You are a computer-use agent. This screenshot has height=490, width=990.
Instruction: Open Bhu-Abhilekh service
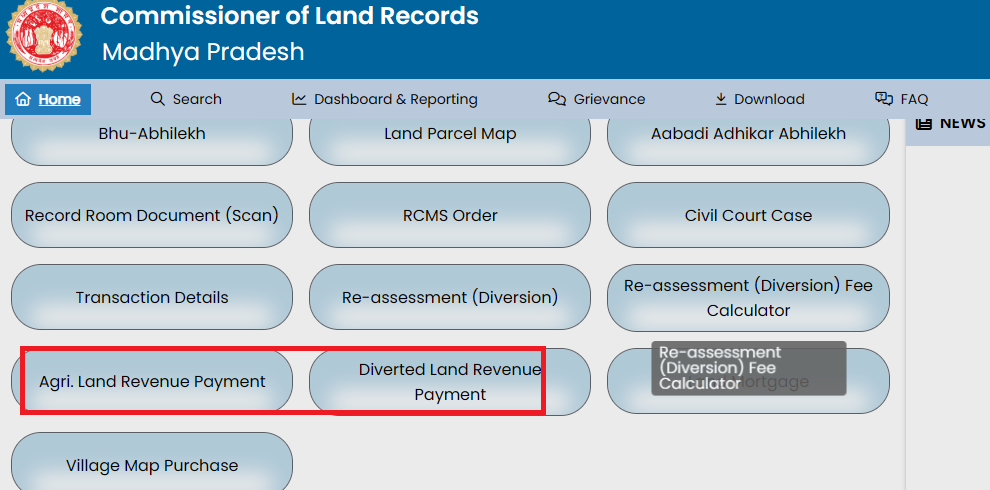tap(152, 136)
